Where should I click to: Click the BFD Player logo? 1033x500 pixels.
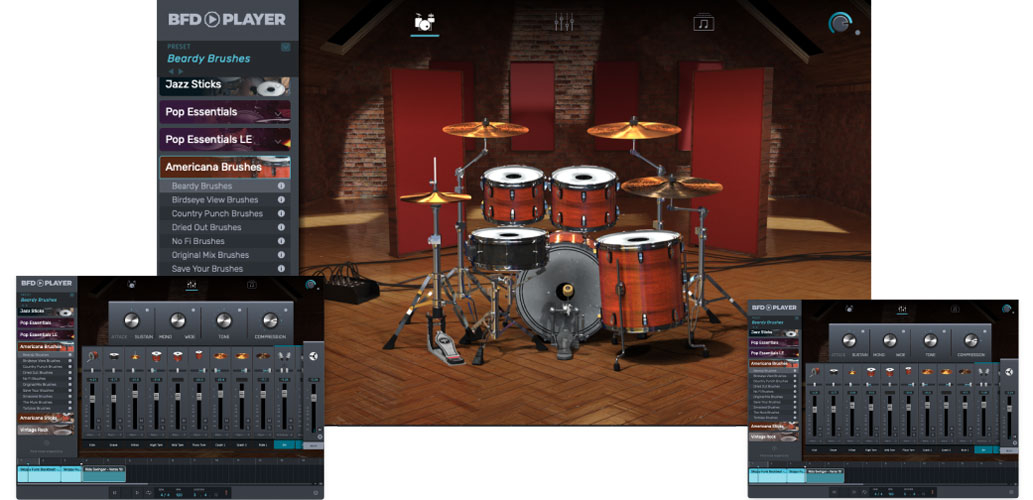point(226,19)
